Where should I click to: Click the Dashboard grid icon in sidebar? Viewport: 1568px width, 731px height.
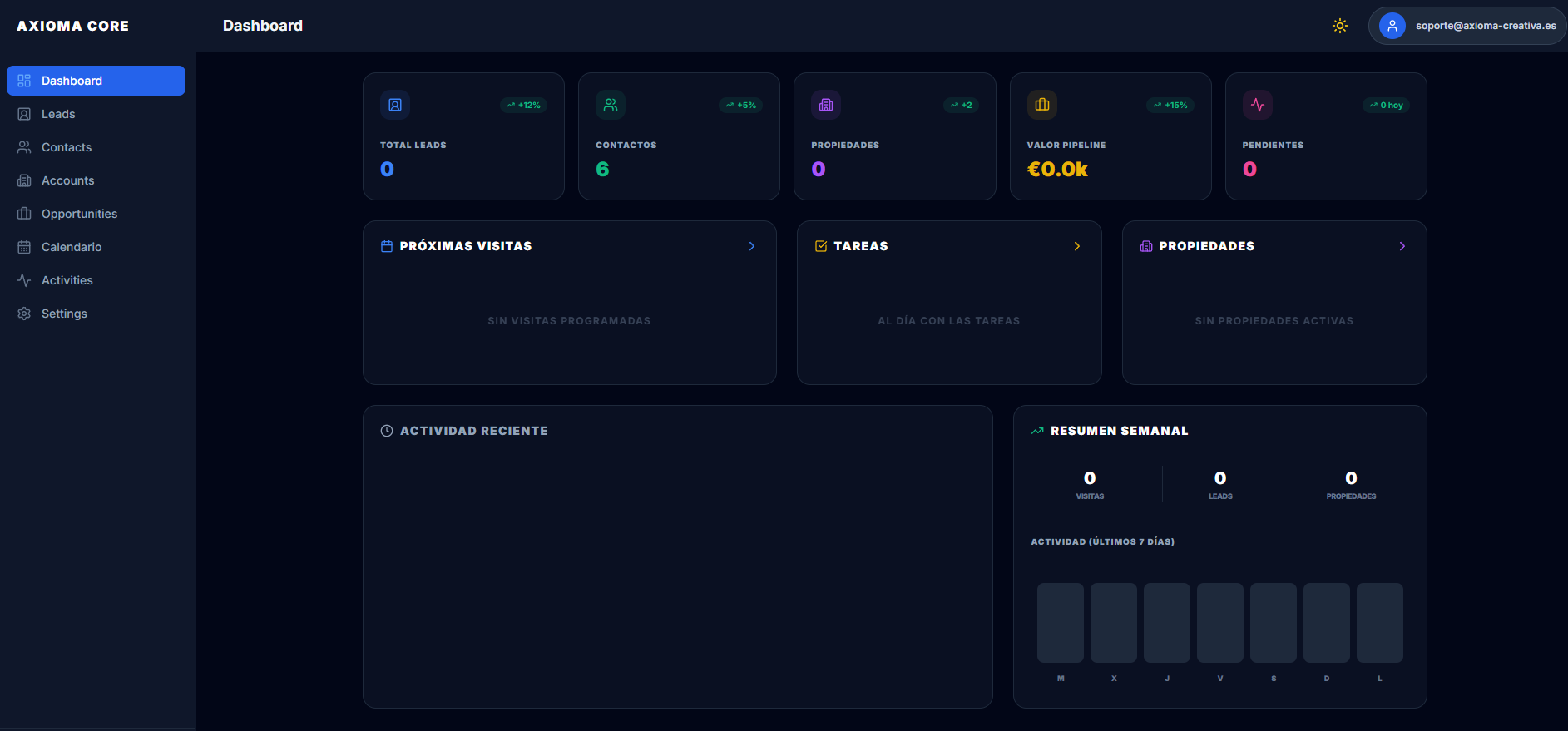point(24,81)
